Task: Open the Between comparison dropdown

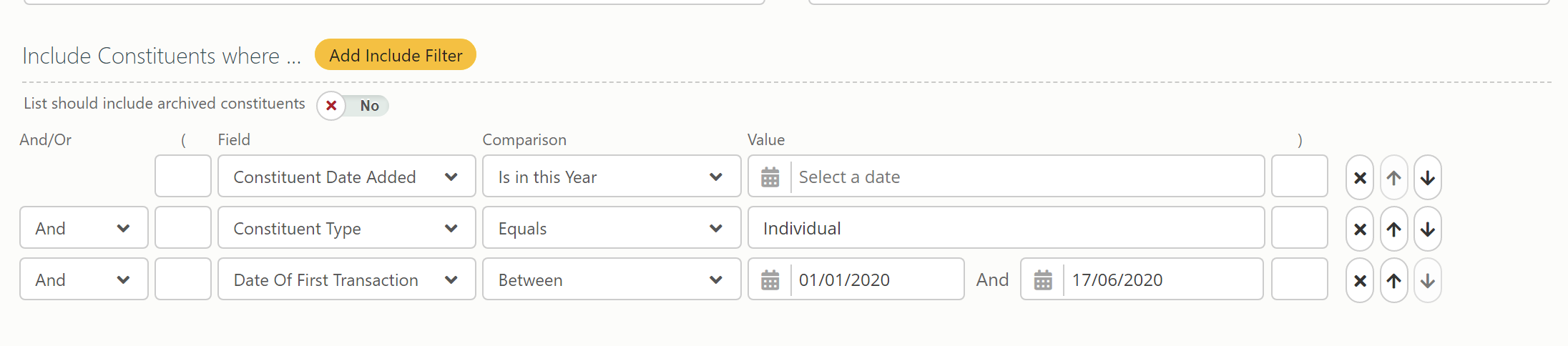Action: [x=612, y=280]
